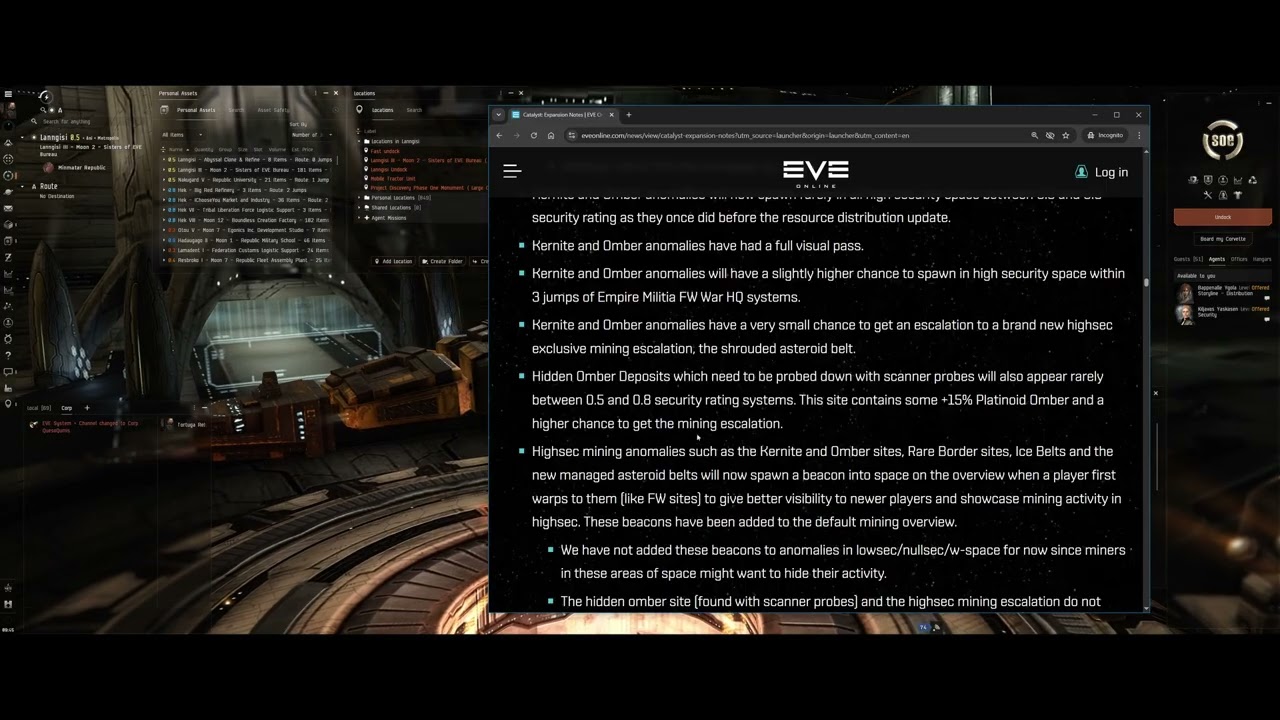Switch to the station Guests tab

point(1188,259)
